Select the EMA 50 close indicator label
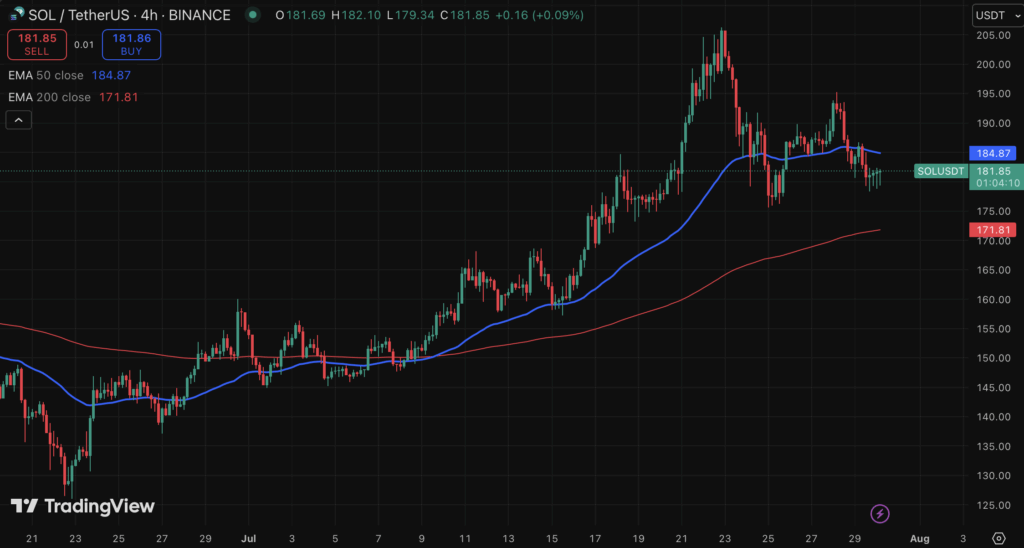Viewport: 1024px width, 548px height. [x=46, y=76]
